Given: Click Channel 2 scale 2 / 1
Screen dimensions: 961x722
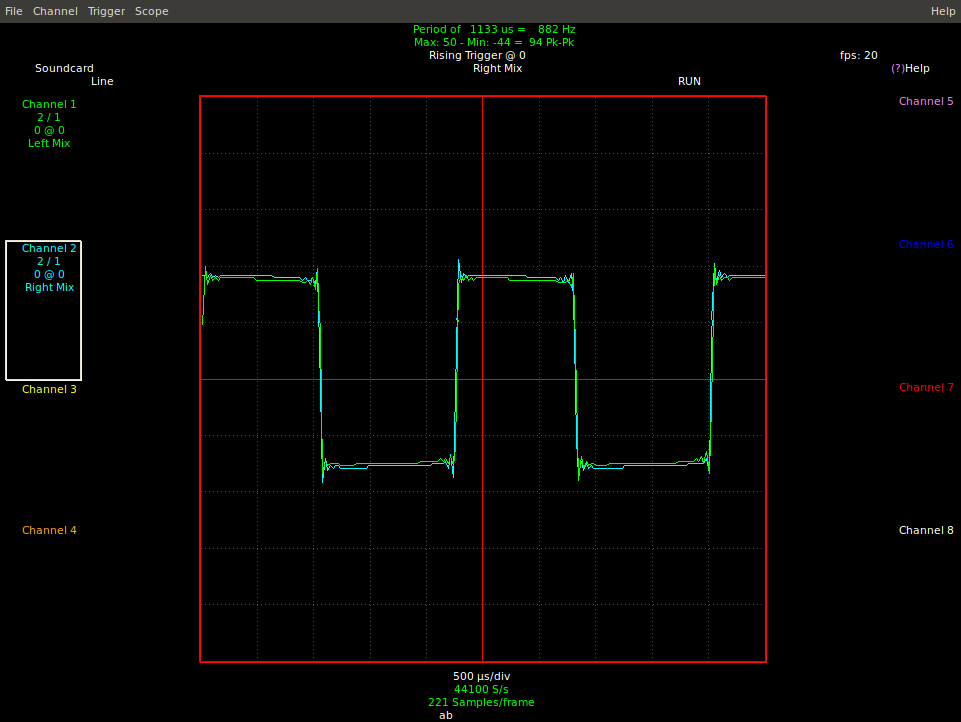Looking at the screenshot, I should 49,261.
